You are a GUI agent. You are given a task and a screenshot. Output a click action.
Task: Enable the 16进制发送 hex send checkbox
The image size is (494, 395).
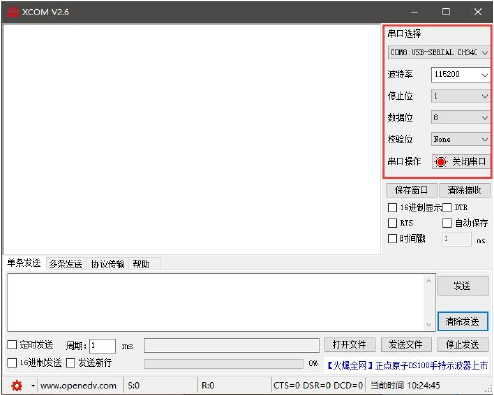click(12, 363)
